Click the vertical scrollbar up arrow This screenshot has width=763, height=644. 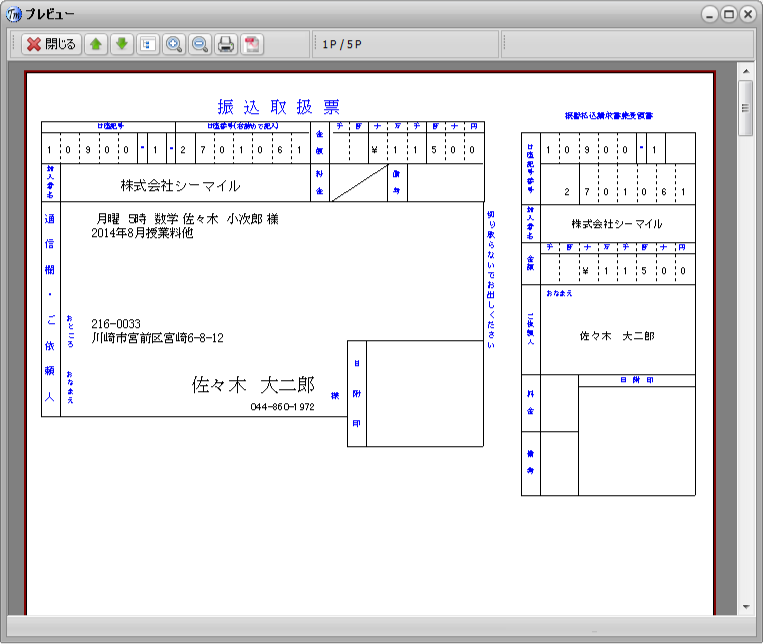pyautogui.click(x=745, y=71)
